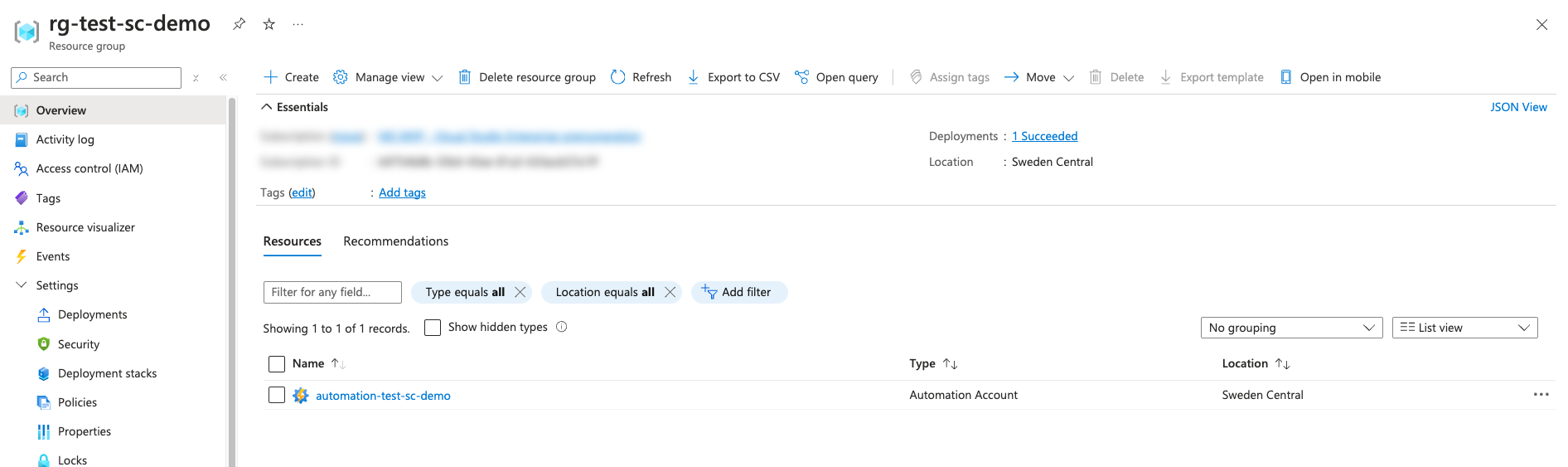Remove the Location equals all filter
The height and width of the screenshot is (467, 1568).
pyautogui.click(x=670, y=292)
